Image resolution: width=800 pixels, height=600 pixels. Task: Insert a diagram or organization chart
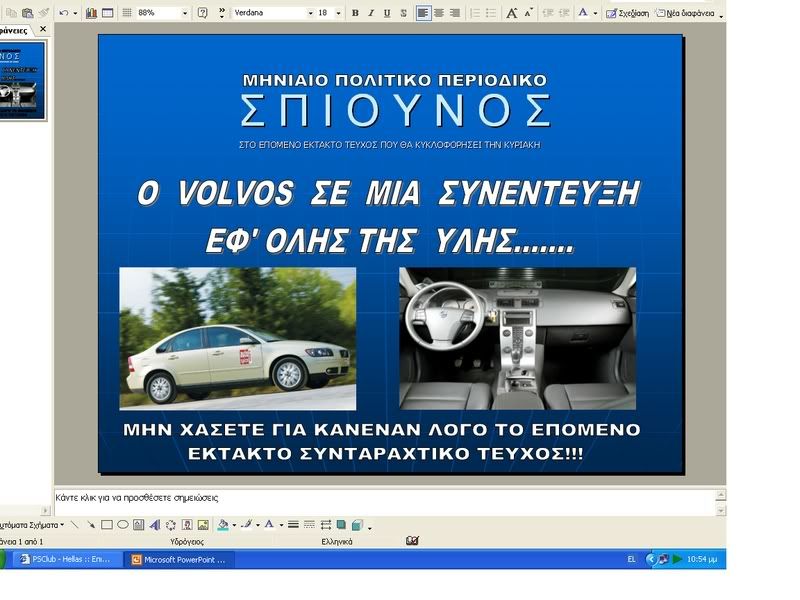coord(171,524)
